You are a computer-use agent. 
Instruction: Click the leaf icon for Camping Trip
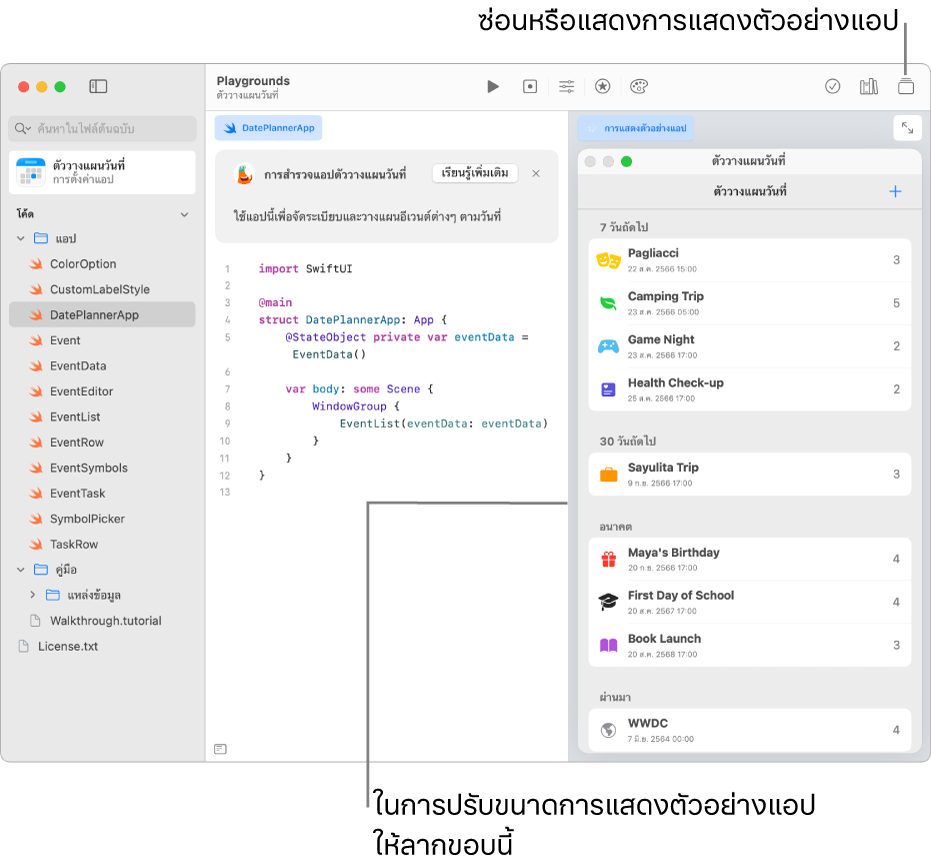click(x=609, y=303)
